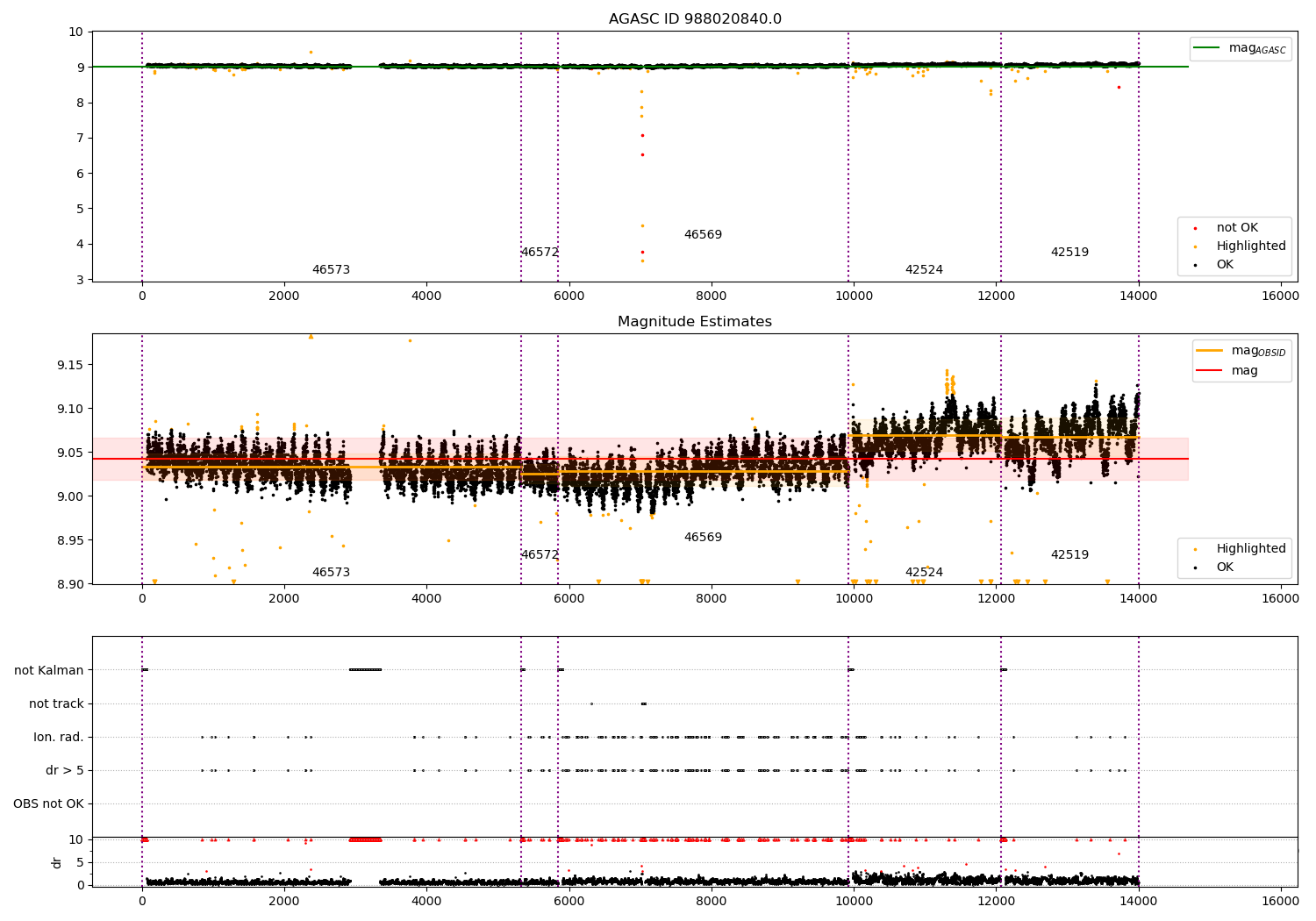This screenshot has width=1316, height=921.
Task: Click red not-OK point near magnitude 8.4
Action: (x=1119, y=87)
